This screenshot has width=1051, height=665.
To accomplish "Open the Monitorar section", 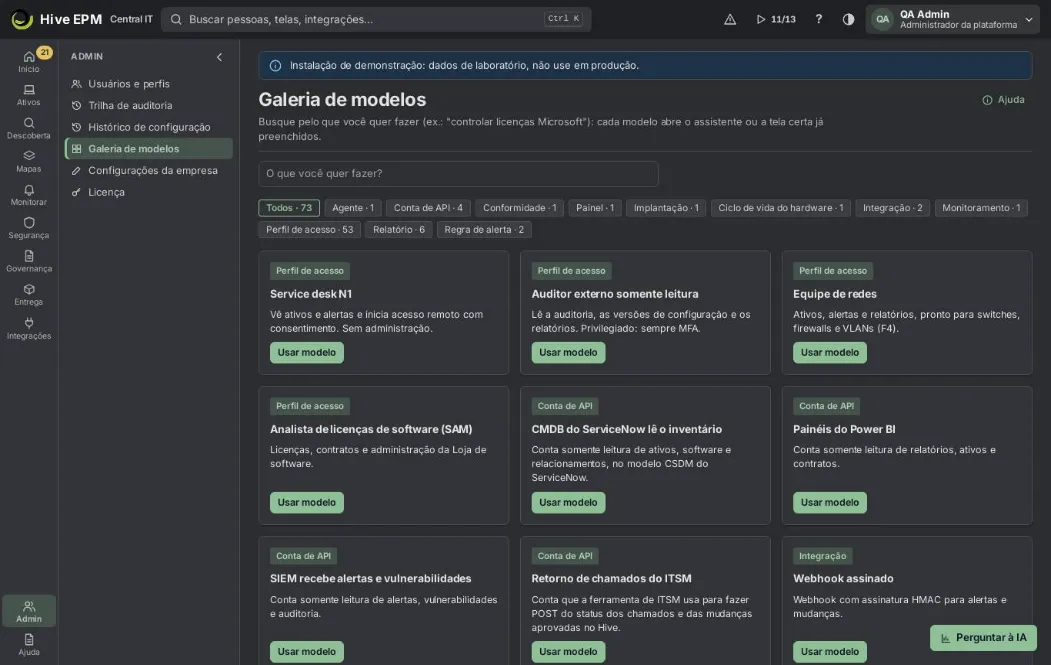I will click(x=29, y=194).
